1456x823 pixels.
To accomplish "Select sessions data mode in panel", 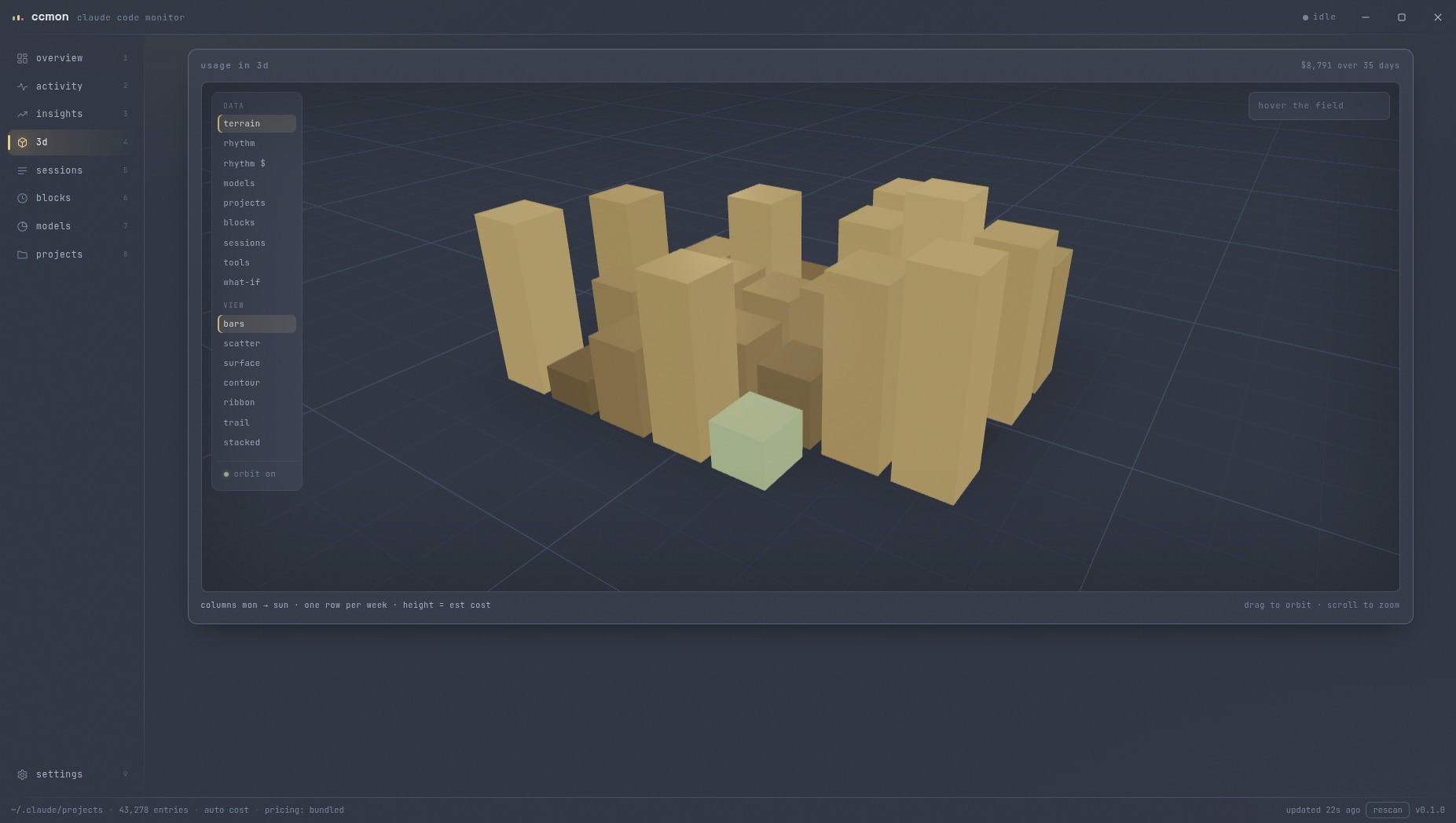I will [257, 243].
